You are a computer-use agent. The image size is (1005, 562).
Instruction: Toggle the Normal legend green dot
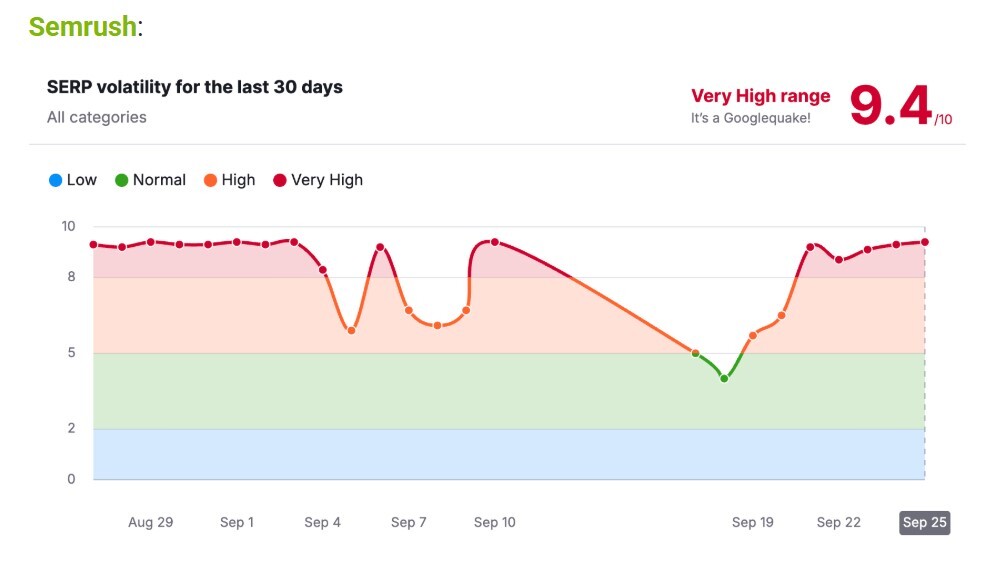pos(122,180)
